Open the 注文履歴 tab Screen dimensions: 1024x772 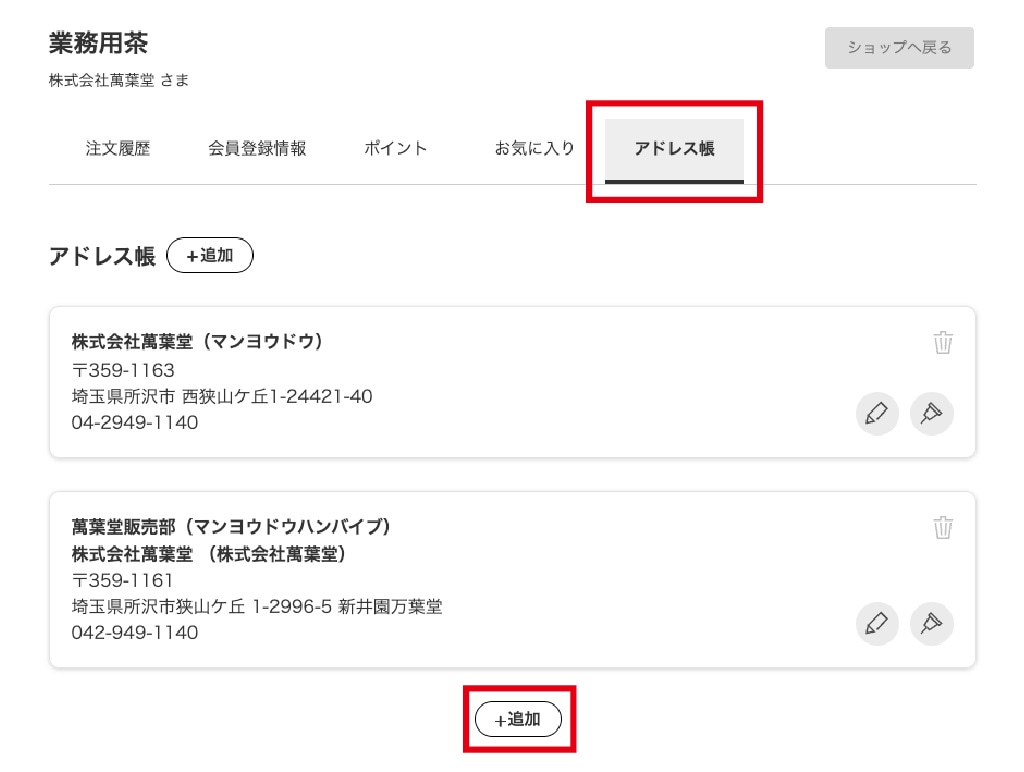[118, 149]
